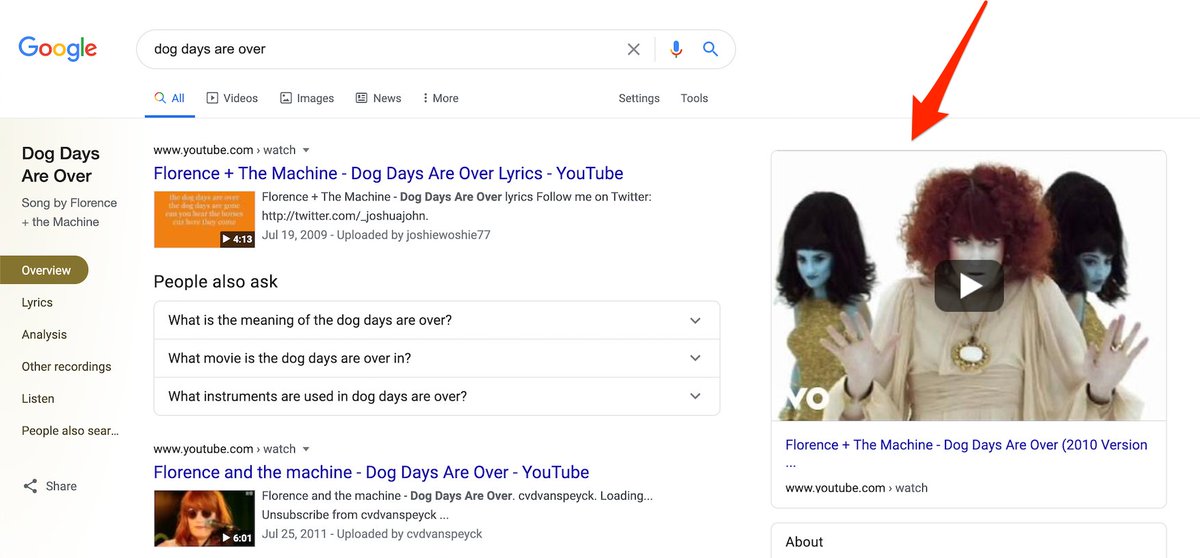Go to Lyrics in the sidebar
Image resolution: width=1200 pixels, height=558 pixels.
[x=37, y=302]
